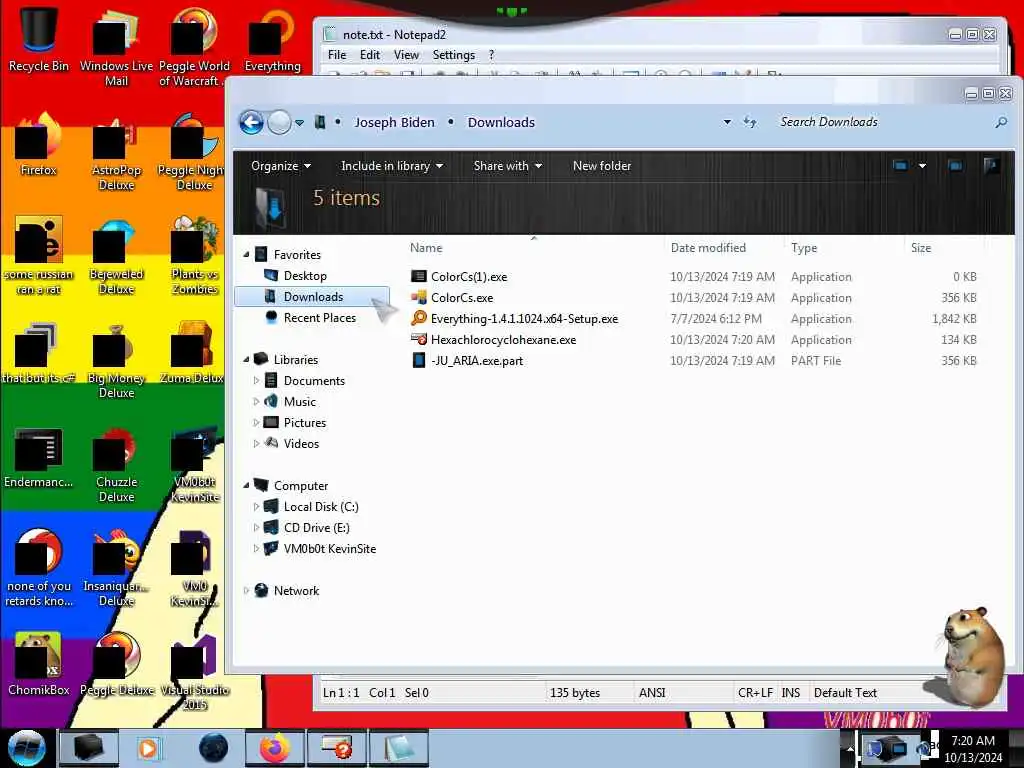Click the Downloads breadcrumb in address bar
This screenshot has height=768, width=1024.
click(501, 122)
